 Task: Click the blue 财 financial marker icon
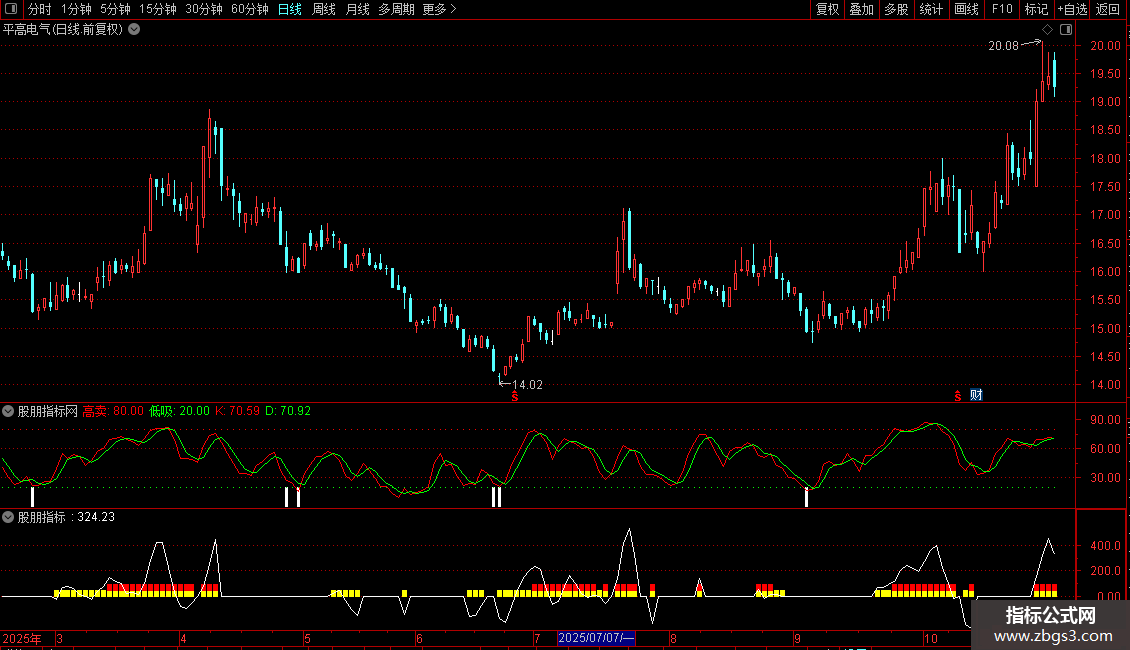pyautogui.click(x=976, y=395)
